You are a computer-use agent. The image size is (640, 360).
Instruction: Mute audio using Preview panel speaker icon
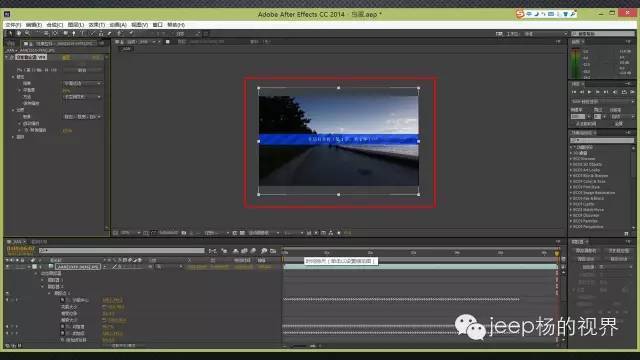point(615,92)
